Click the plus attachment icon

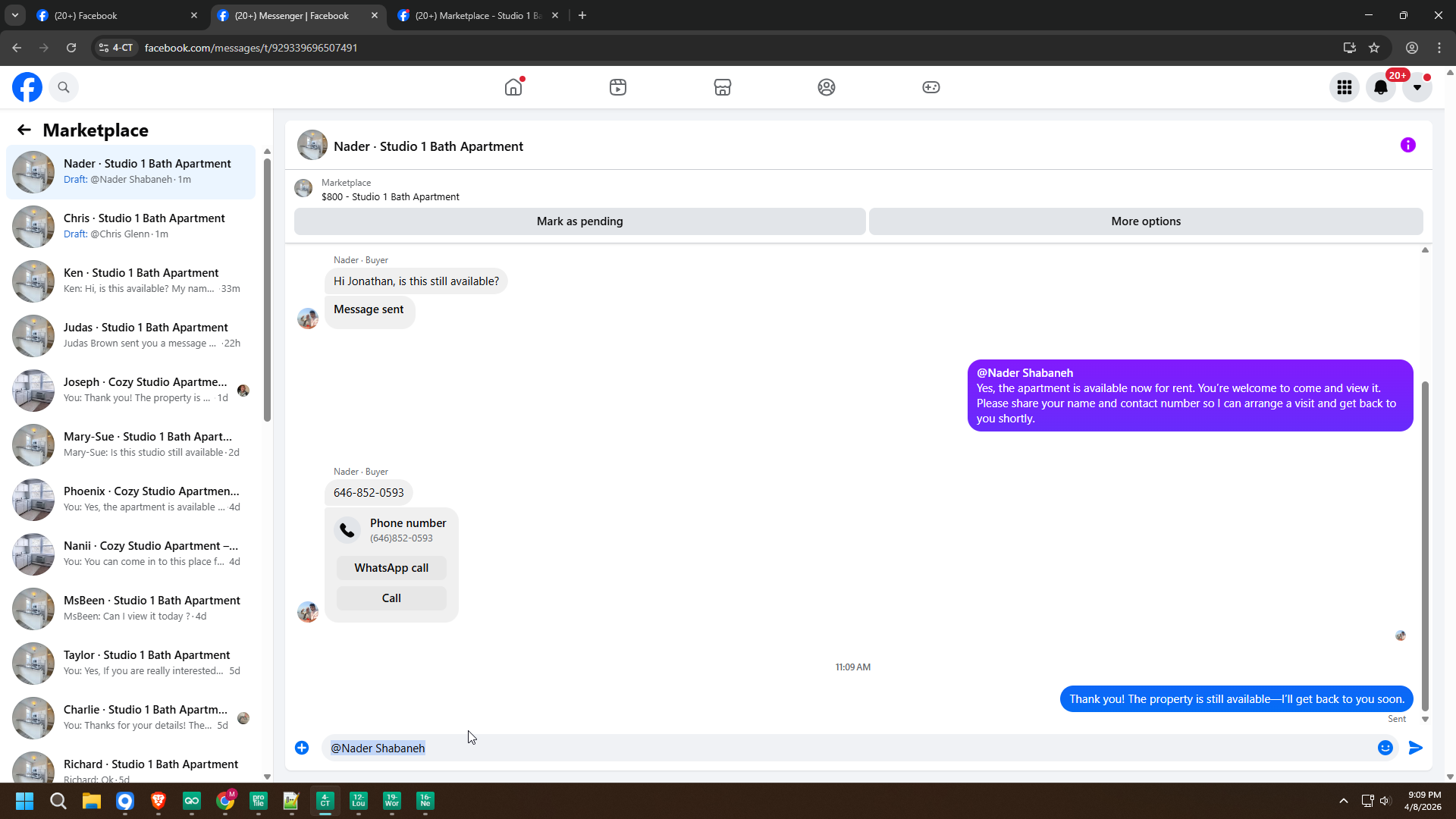point(302,748)
